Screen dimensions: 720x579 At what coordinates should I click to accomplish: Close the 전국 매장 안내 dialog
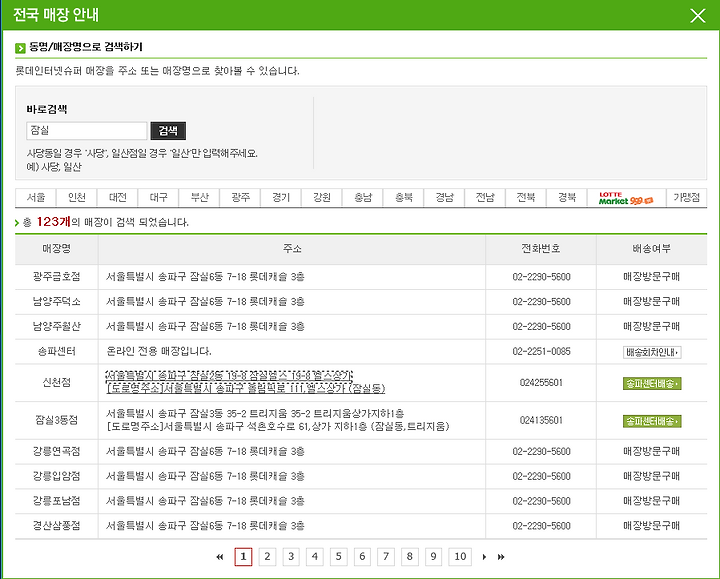698,16
